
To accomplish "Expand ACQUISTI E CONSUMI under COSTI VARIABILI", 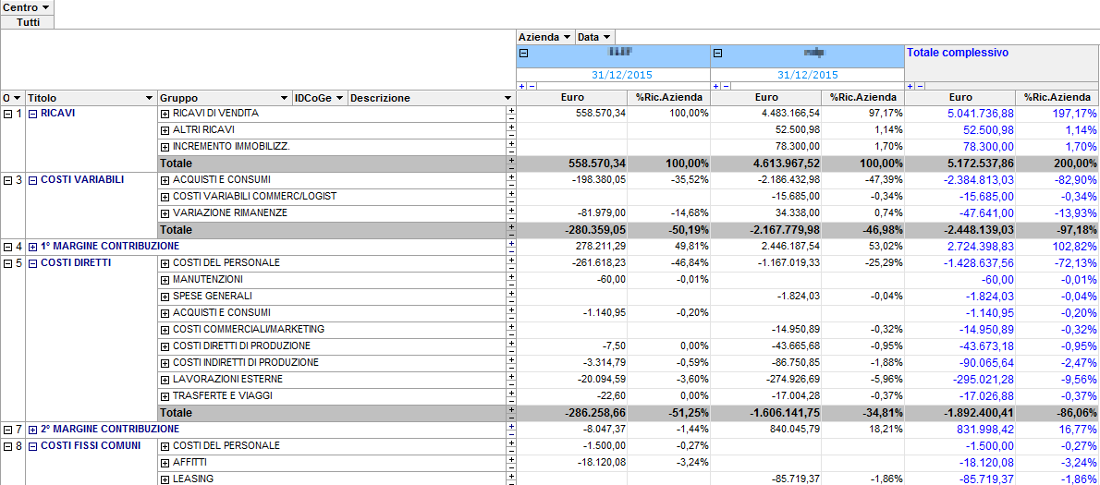I will point(166,180).
